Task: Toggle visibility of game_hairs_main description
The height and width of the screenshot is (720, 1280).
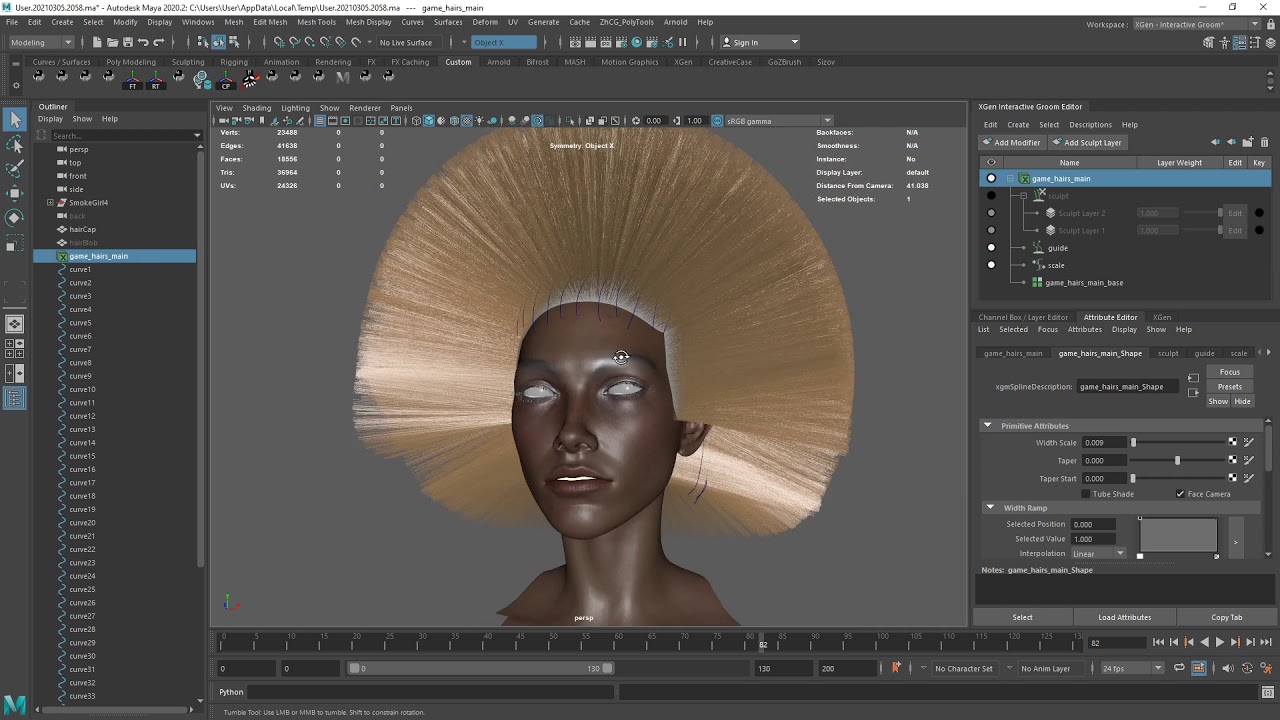Action: coord(991,178)
